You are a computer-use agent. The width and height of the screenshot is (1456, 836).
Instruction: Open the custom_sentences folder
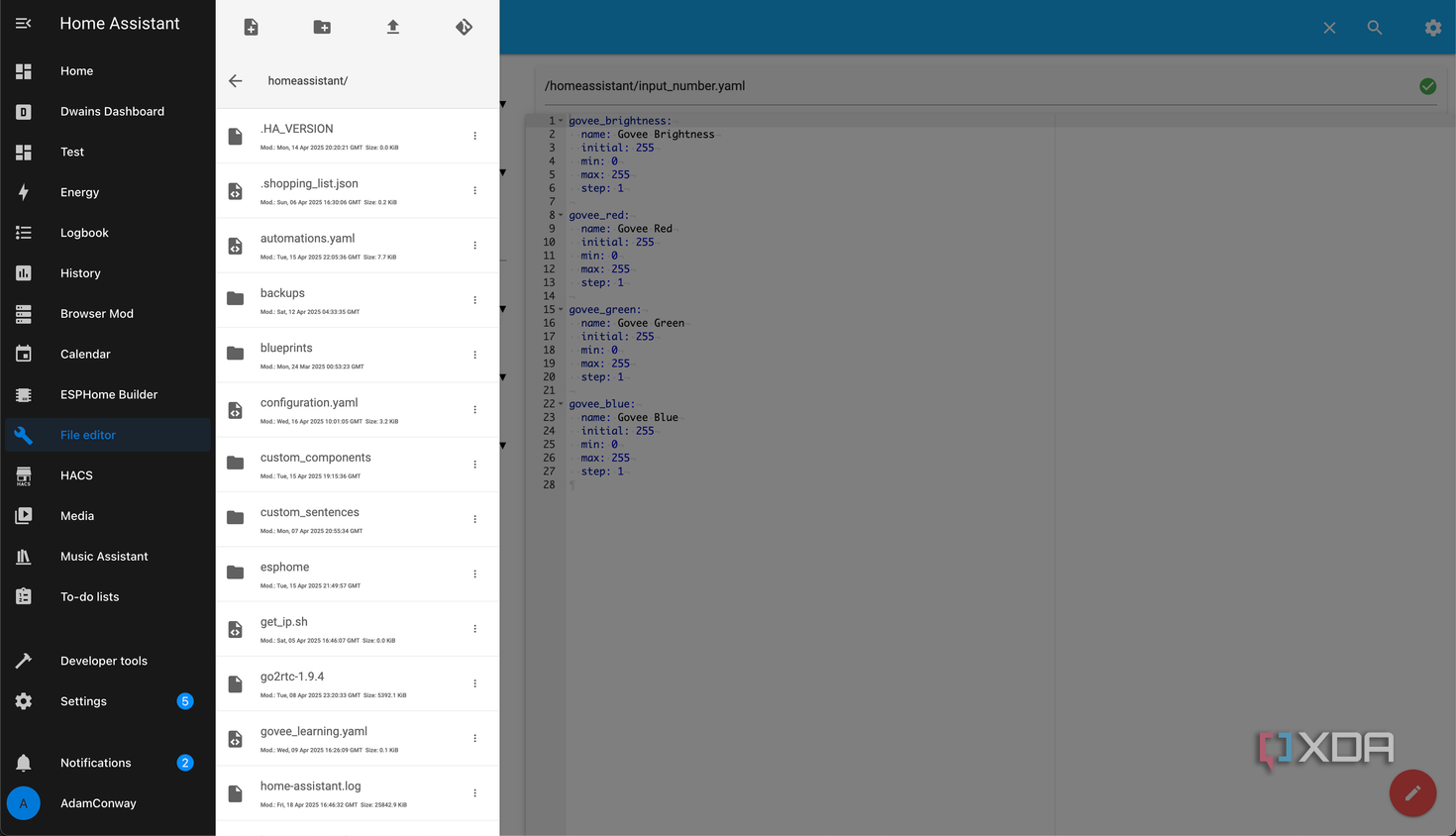click(358, 519)
